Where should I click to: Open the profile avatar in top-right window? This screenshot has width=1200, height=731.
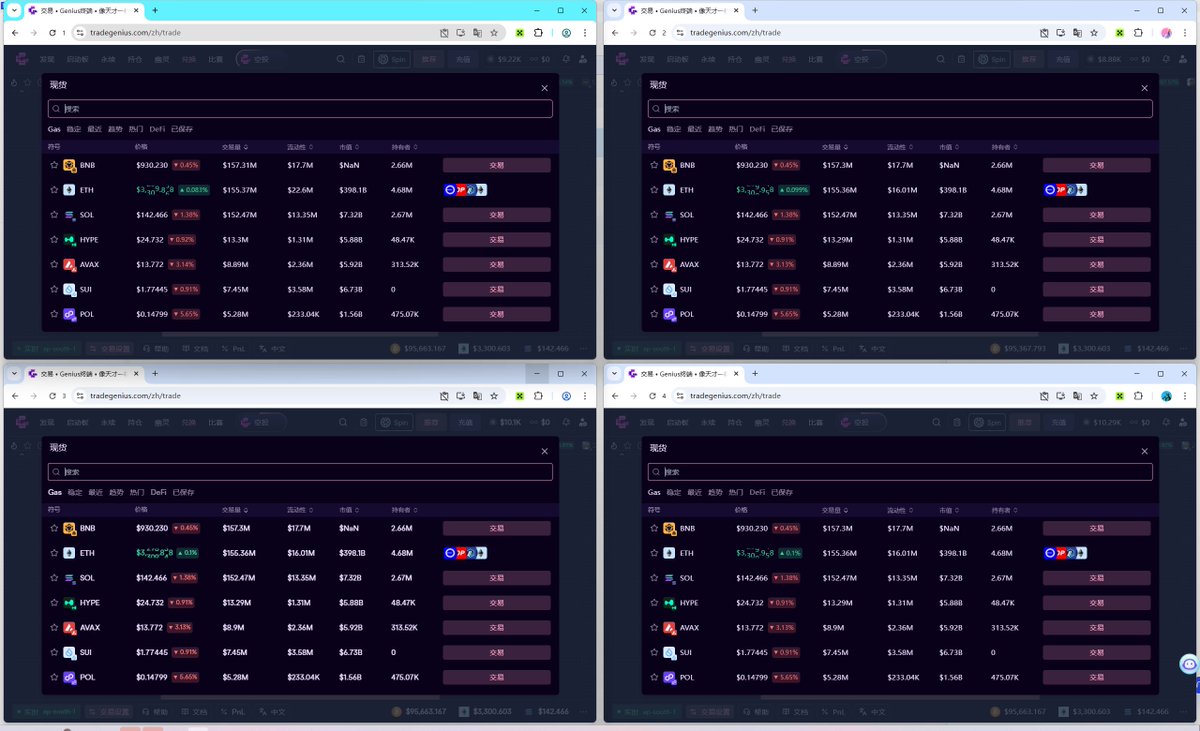click(x=1166, y=33)
